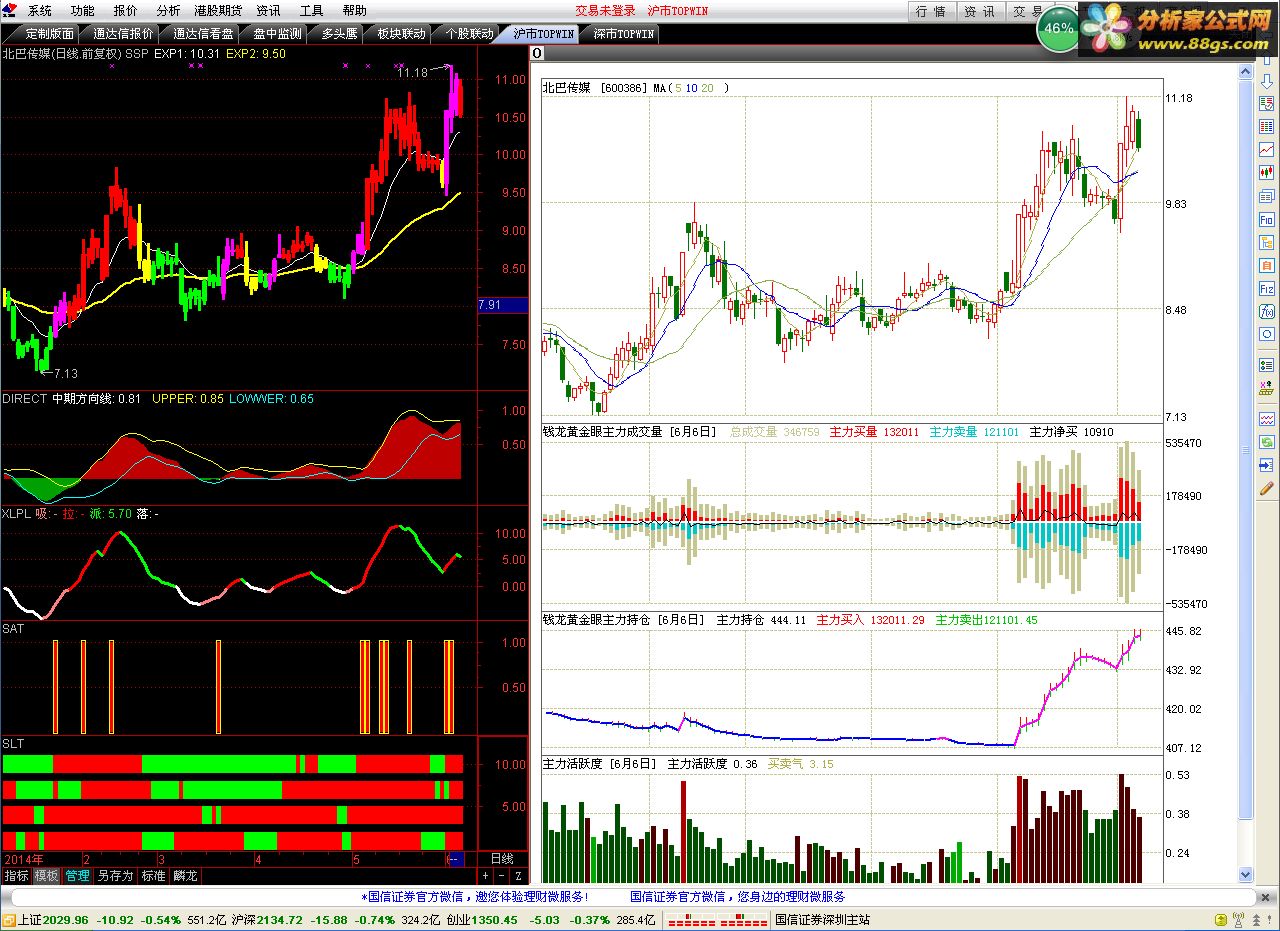Close the 国信证券 notification banner
The height and width of the screenshot is (931, 1280).
click(1265, 897)
